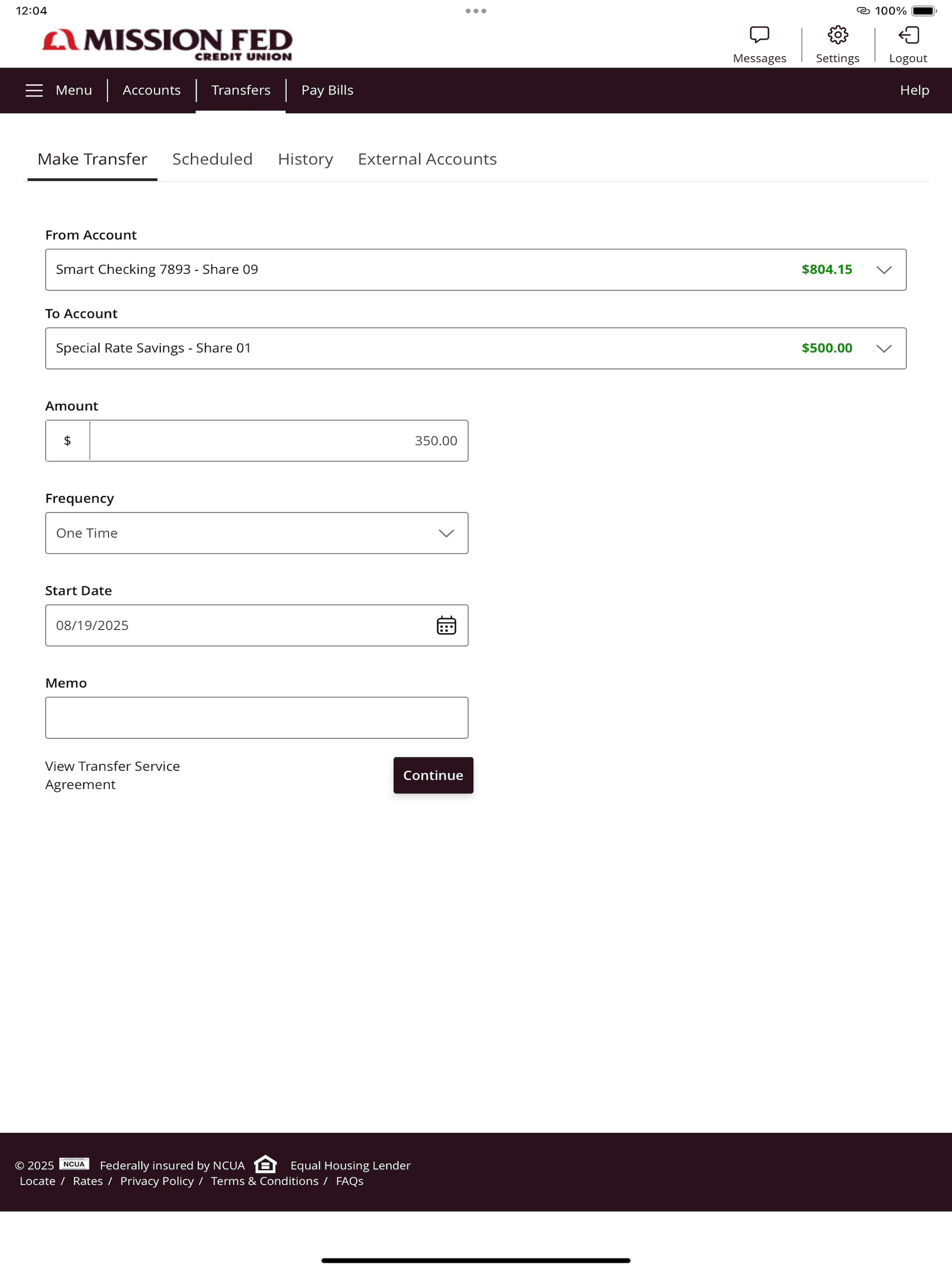Viewport: 952px width, 1270px height.
Task: Open the Messages speech bubble icon
Action: (759, 35)
